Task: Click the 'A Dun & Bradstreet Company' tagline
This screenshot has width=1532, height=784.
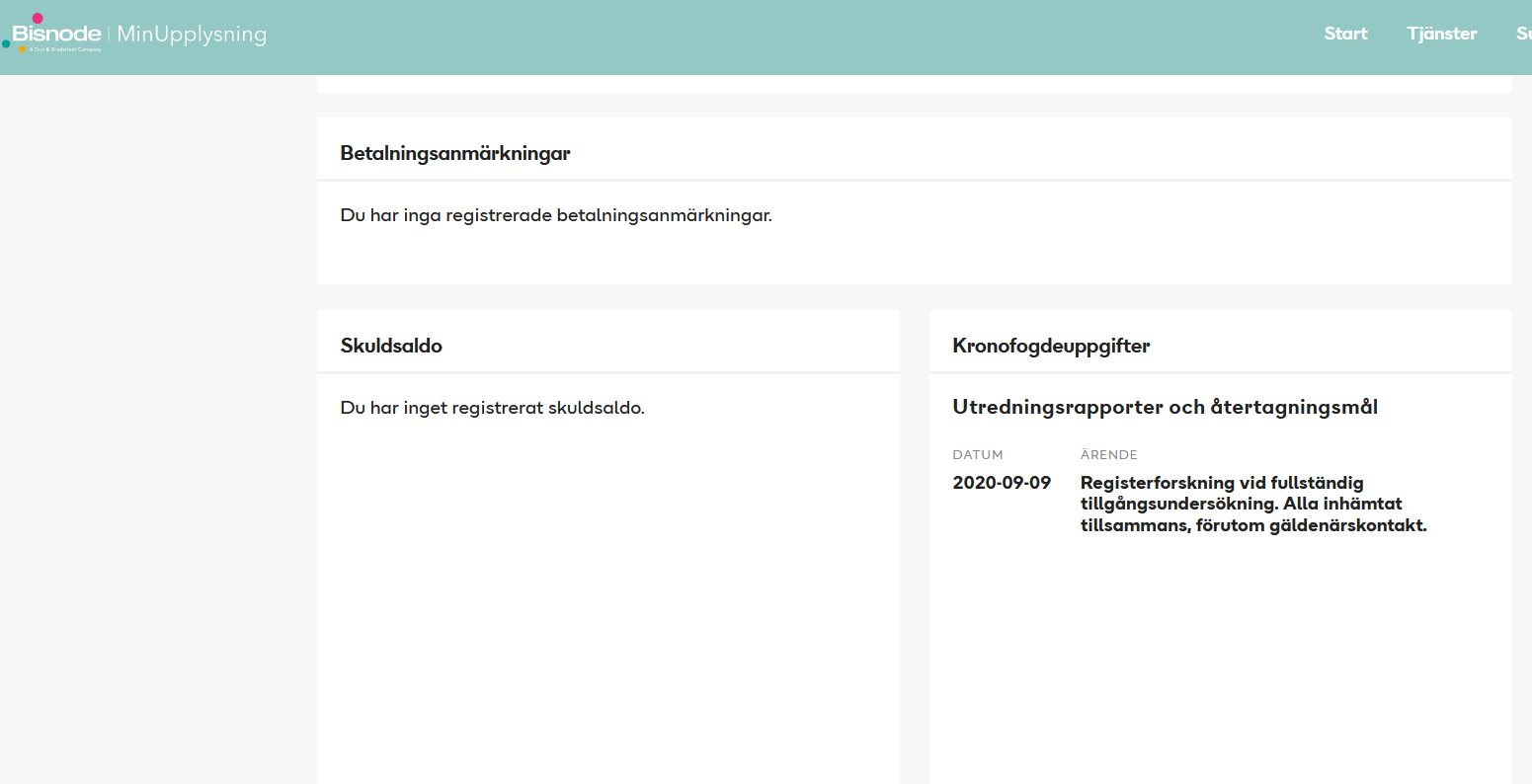Action: tap(65, 49)
